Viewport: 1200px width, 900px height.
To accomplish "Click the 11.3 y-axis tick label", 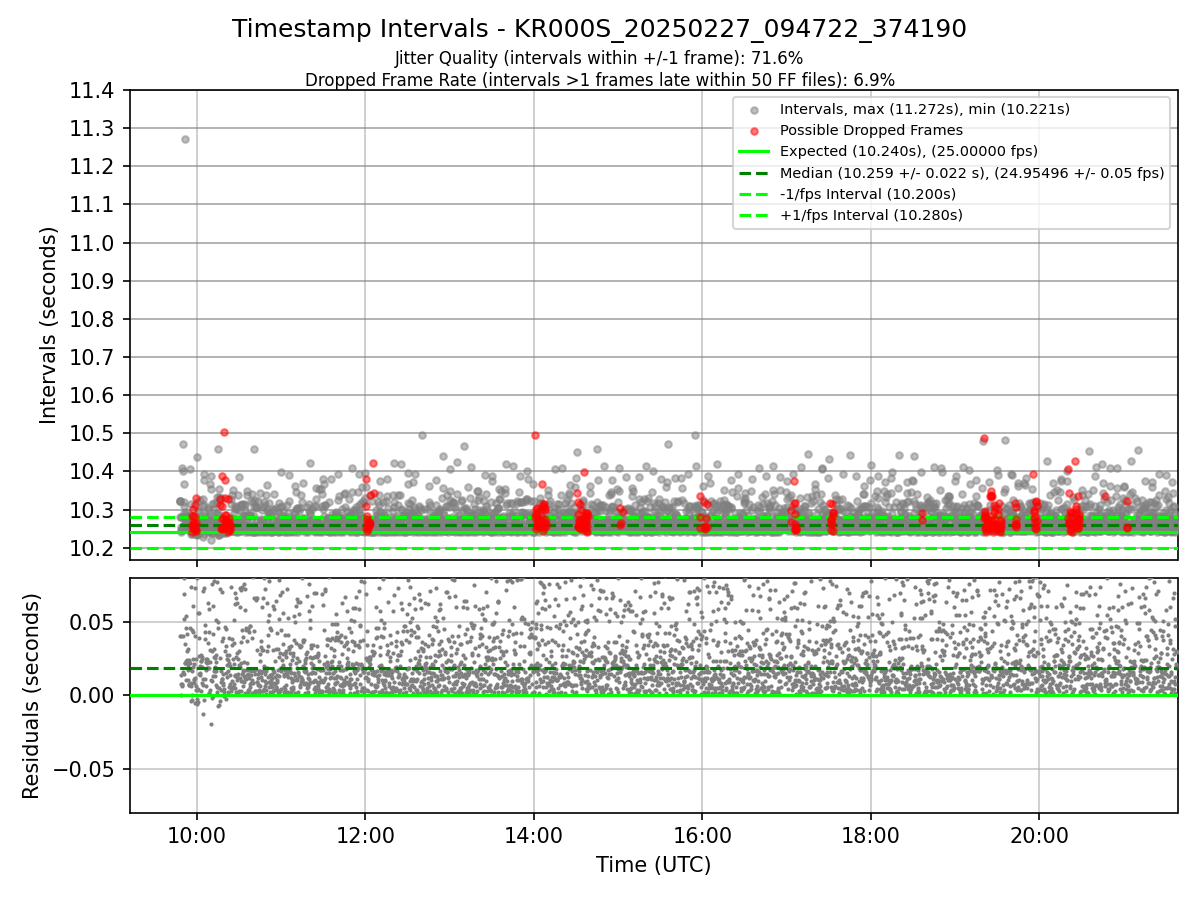I will pos(94,129).
